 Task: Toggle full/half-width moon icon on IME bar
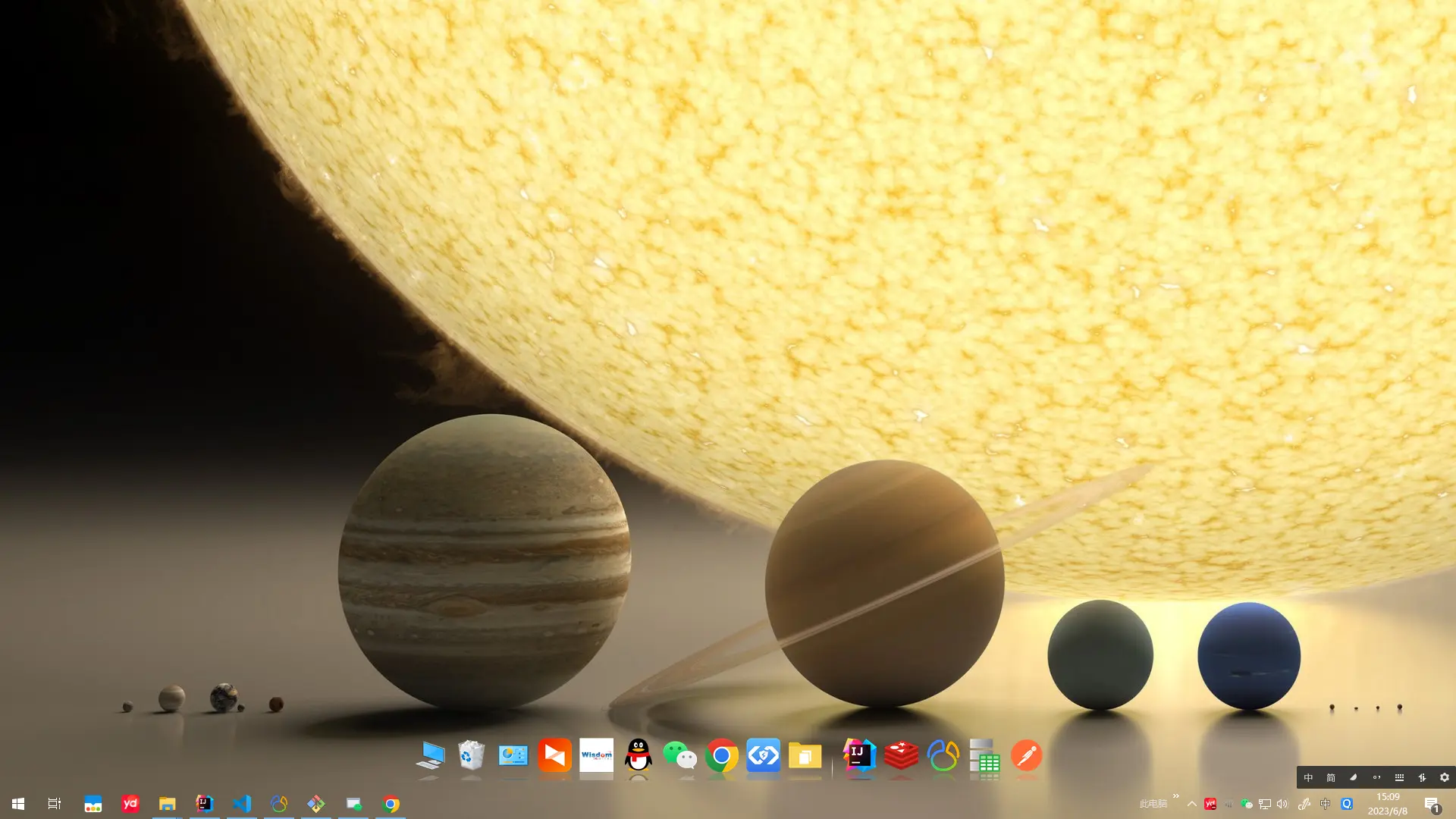click(1354, 777)
